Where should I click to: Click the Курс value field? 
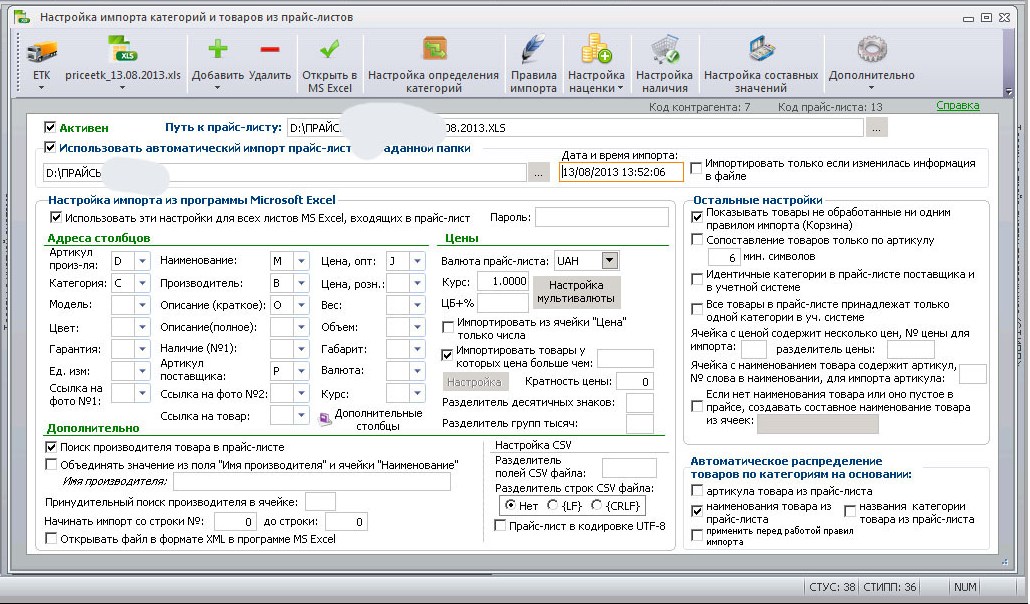click(x=503, y=281)
